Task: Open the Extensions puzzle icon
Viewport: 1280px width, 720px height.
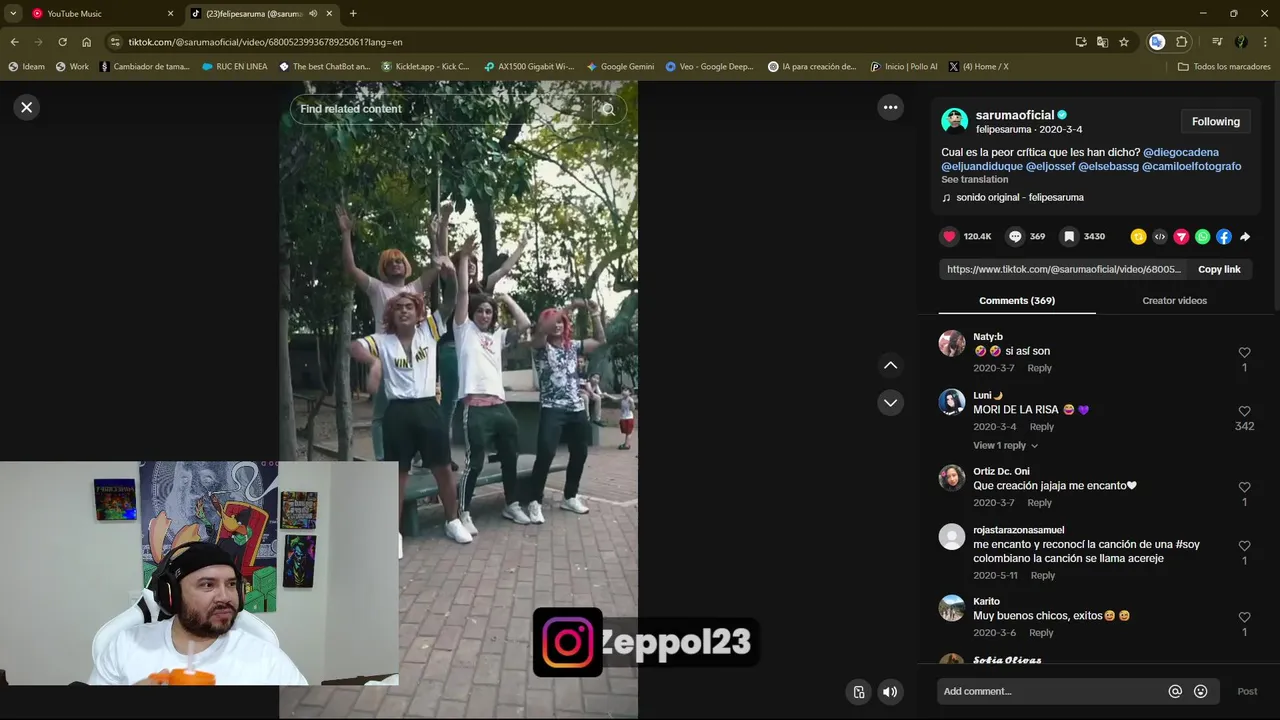Action: coord(1181,42)
